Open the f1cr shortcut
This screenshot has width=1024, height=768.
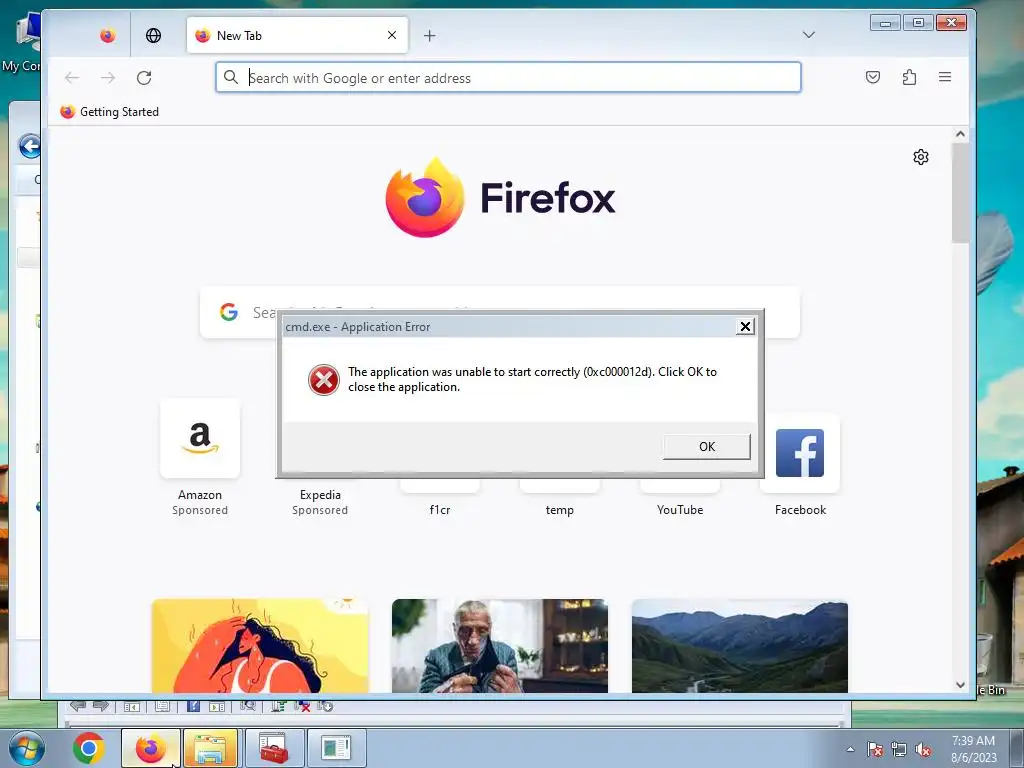[440, 509]
